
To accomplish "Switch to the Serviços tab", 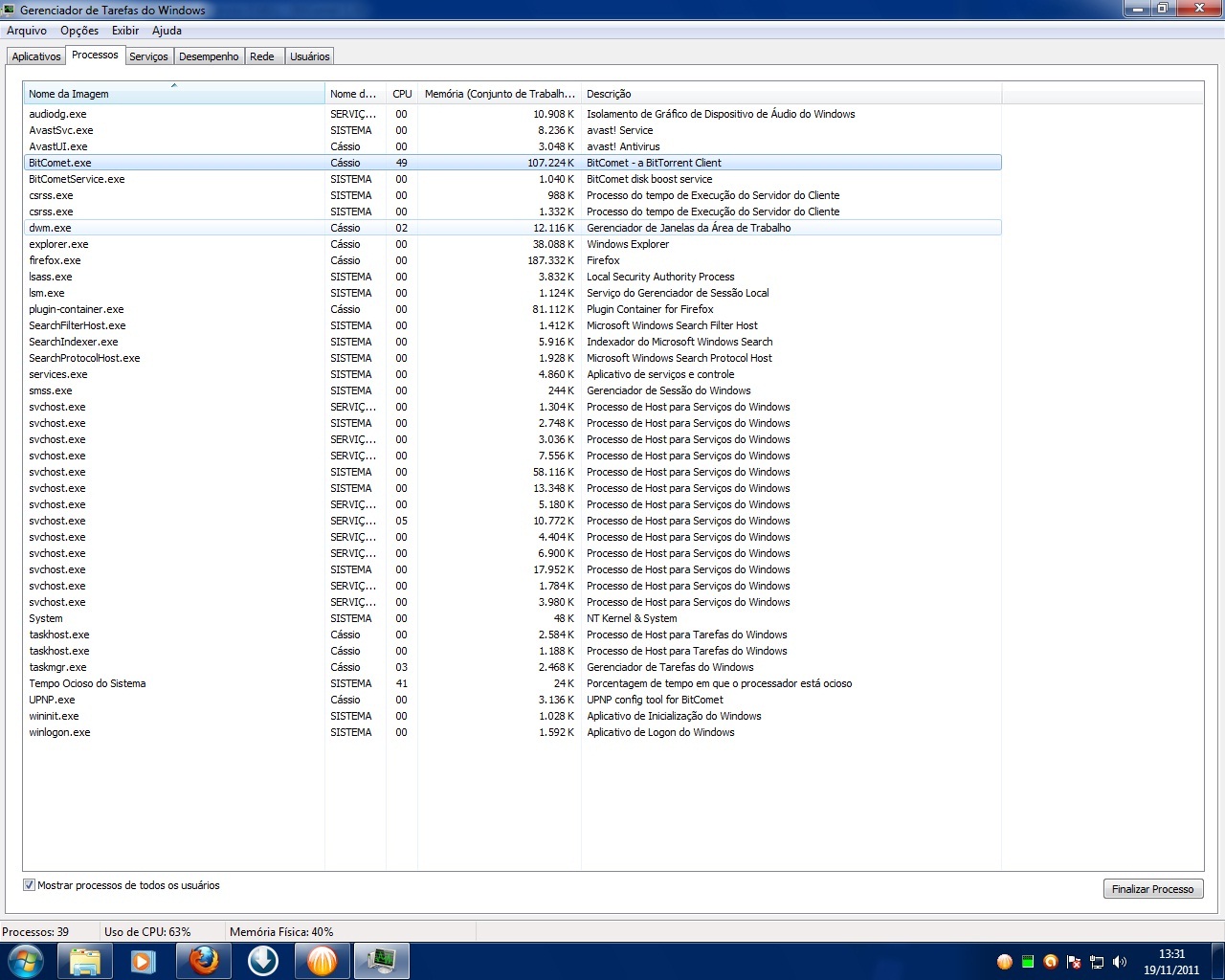I will 148,56.
